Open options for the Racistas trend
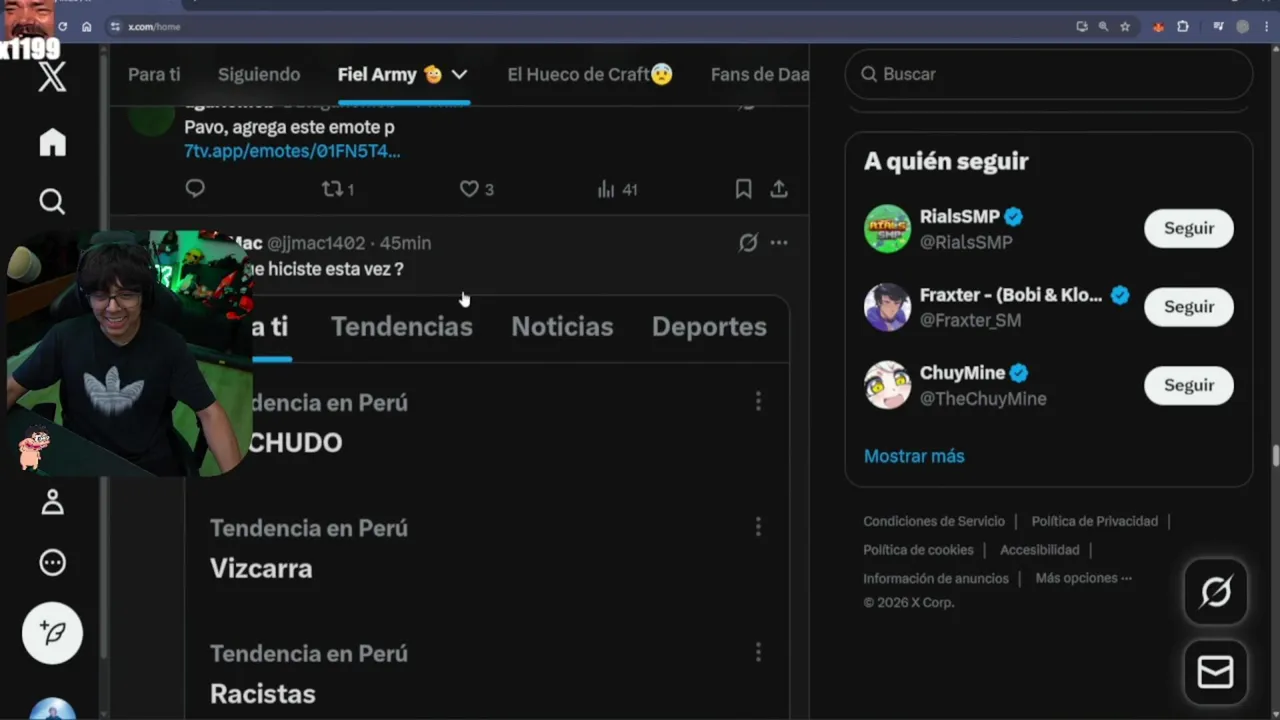This screenshot has height=720, width=1280. (758, 652)
